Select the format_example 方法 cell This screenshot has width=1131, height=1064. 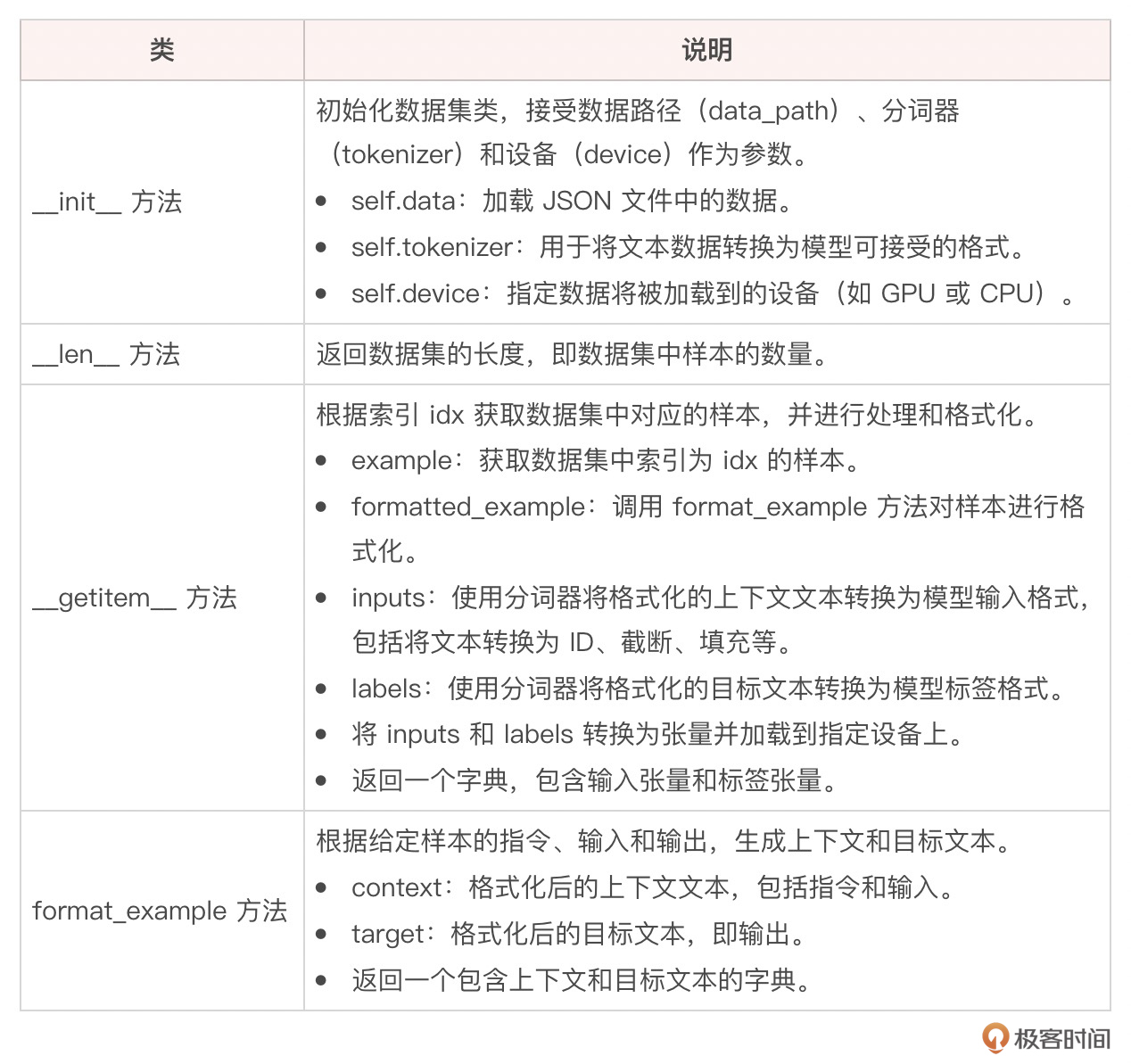160,911
